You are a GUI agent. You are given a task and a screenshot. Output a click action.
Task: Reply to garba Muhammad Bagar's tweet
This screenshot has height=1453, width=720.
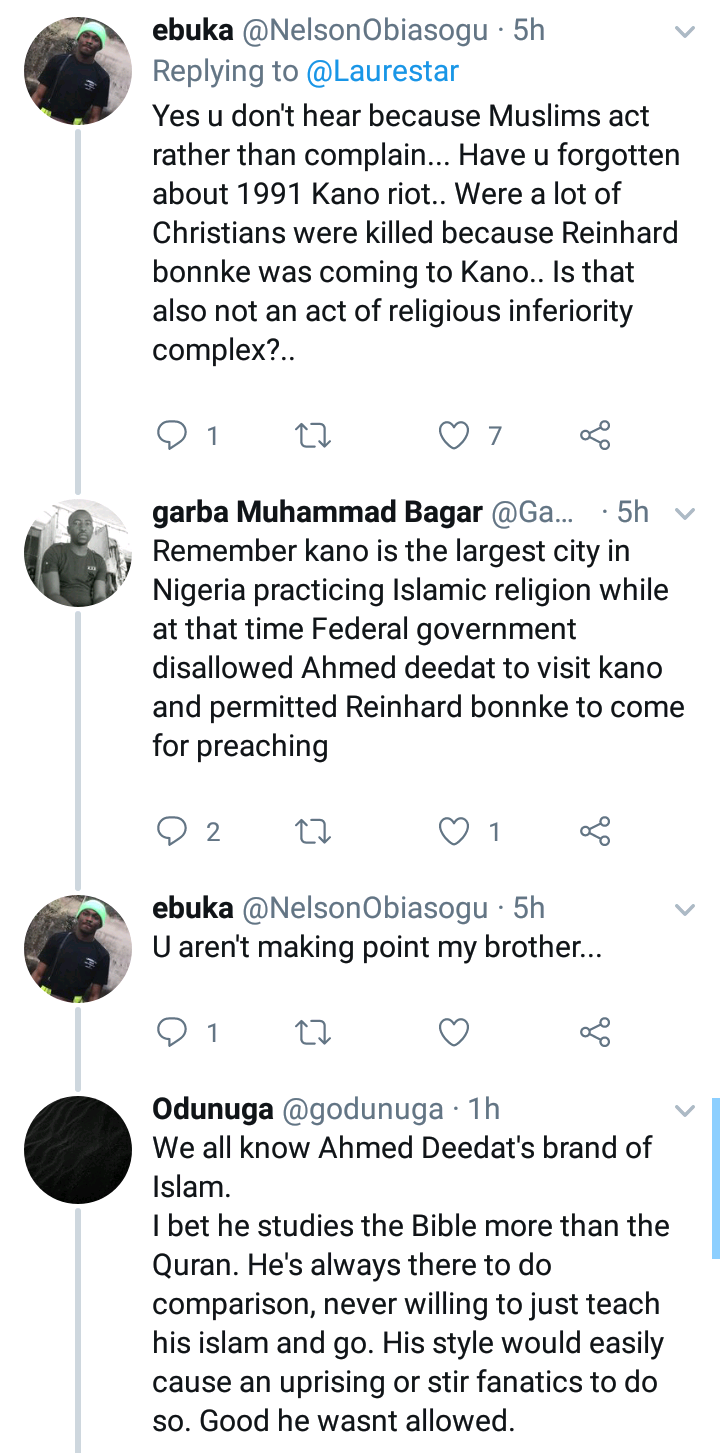(173, 831)
